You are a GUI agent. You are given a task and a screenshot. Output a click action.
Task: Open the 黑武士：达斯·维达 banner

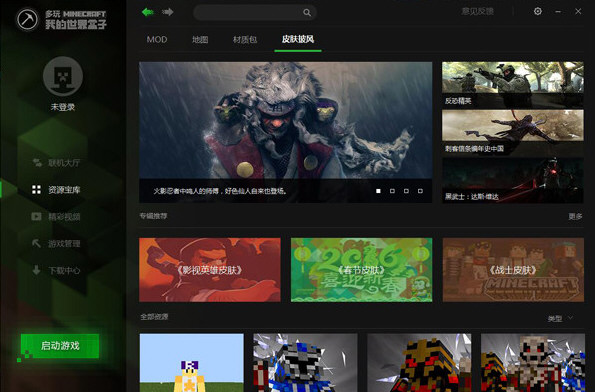click(x=513, y=180)
